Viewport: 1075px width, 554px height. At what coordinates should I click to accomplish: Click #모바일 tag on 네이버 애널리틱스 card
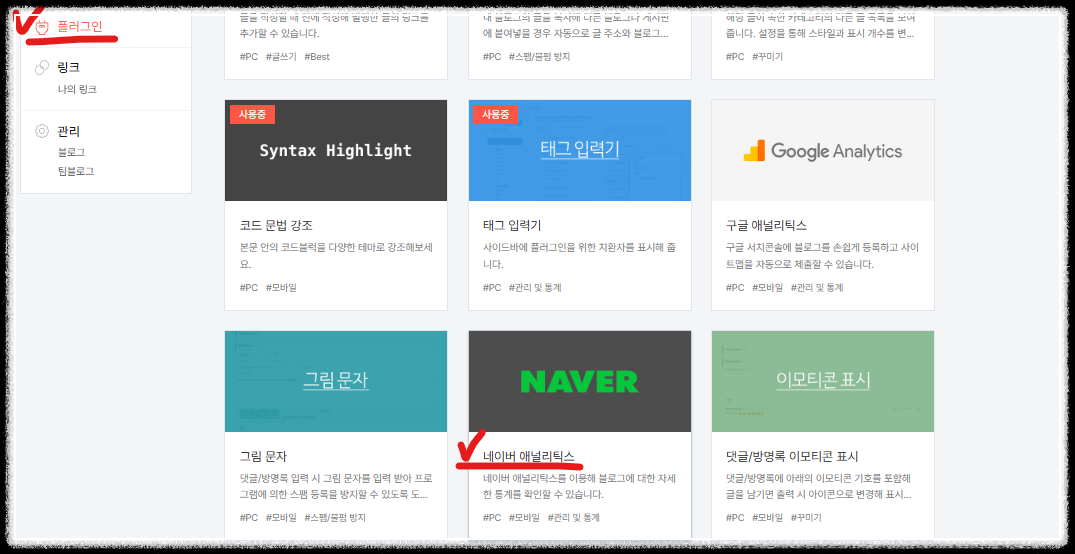(x=524, y=518)
